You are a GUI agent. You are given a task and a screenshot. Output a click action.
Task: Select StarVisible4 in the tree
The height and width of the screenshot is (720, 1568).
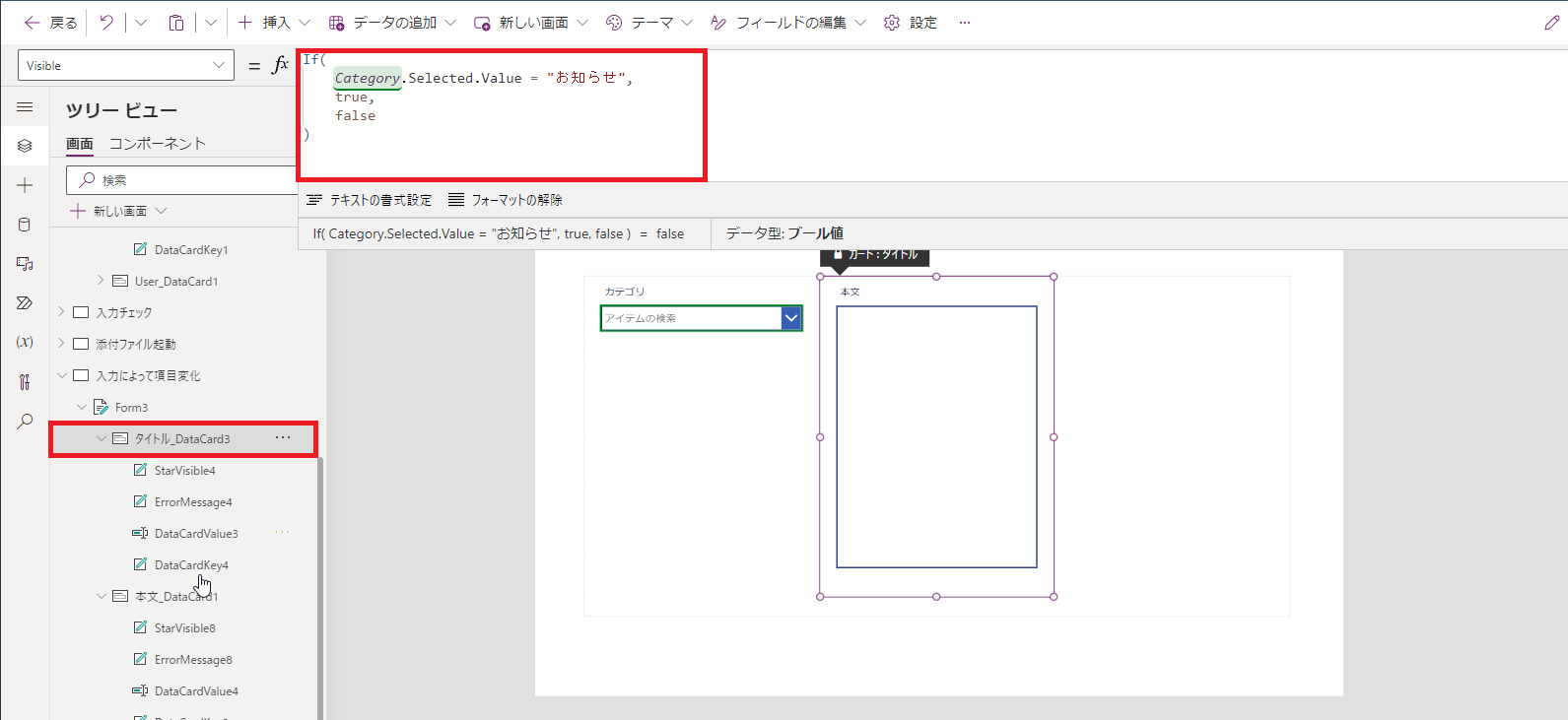pyautogui.click(x=184, y=471)
